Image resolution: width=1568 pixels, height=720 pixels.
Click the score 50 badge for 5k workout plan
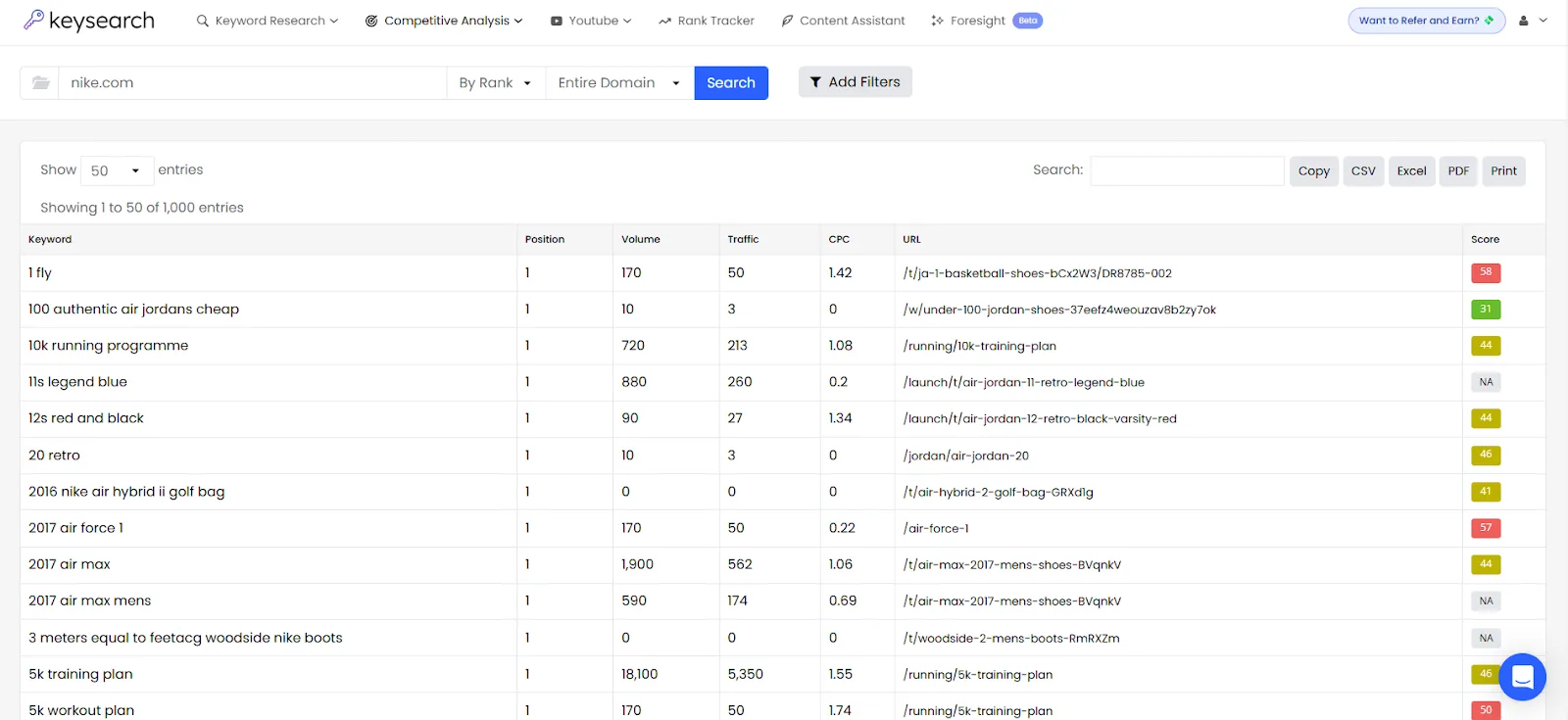coord(1486,710)
